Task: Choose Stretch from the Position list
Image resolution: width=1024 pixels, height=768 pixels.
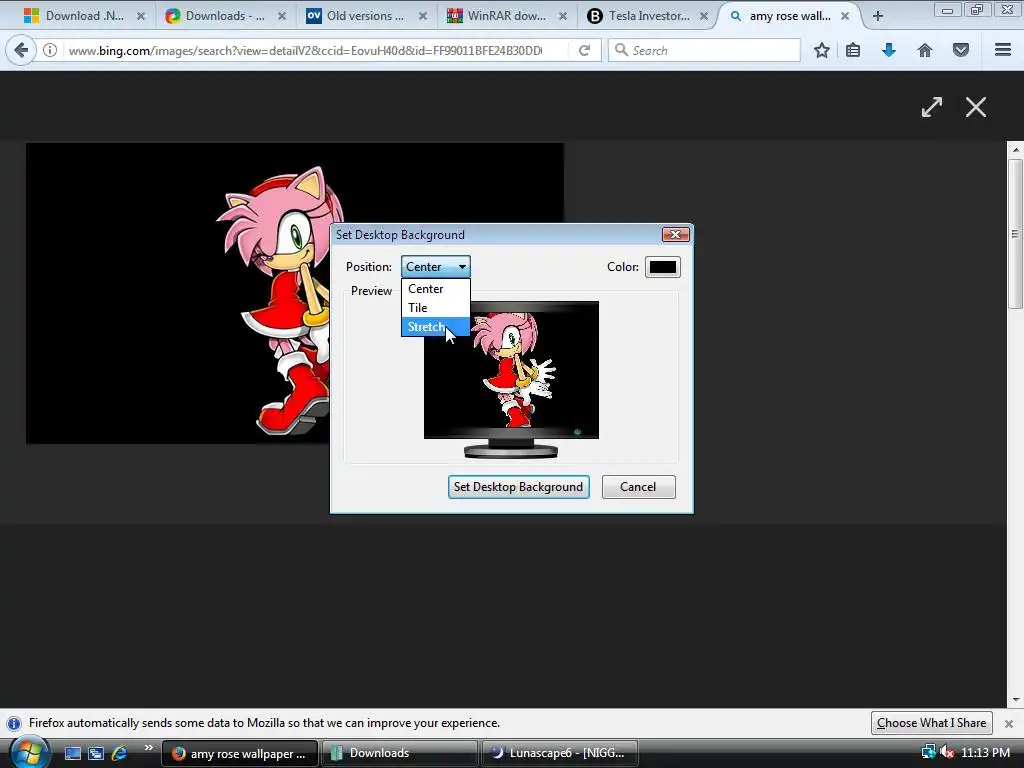Action: [436, 327]
